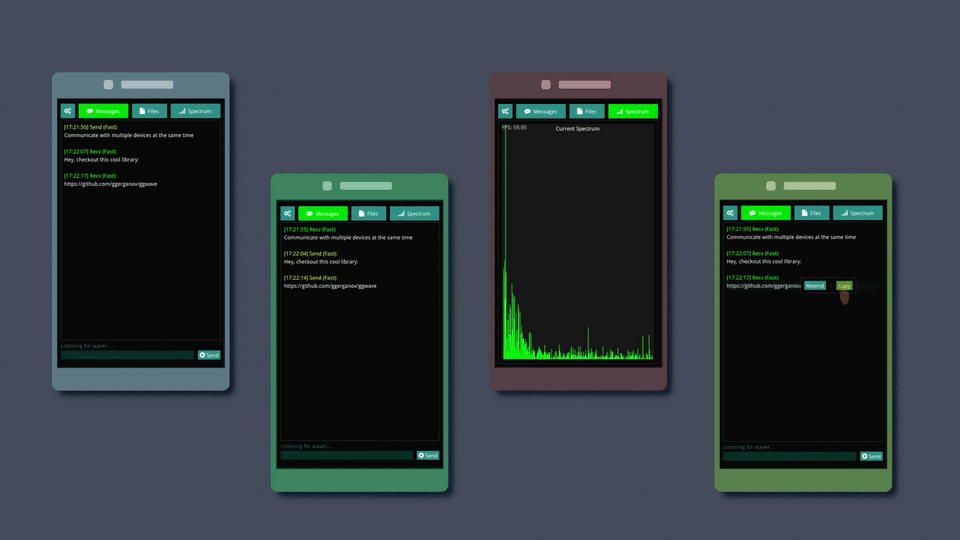This screenshot has width=960, height=540.
Task: Click Copy in the olive phone popup
Action: (x=844, y=285)
